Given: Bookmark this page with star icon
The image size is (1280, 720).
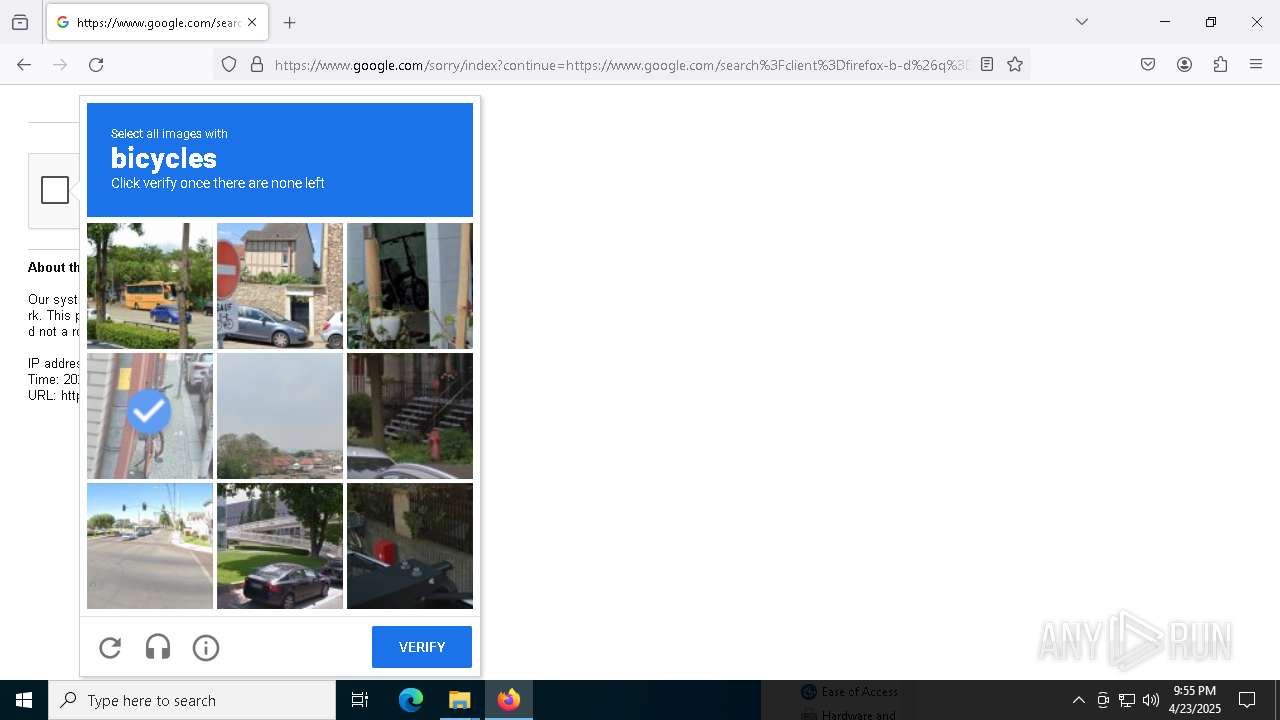Looking at the screenshot, I should coord(1015,64).
